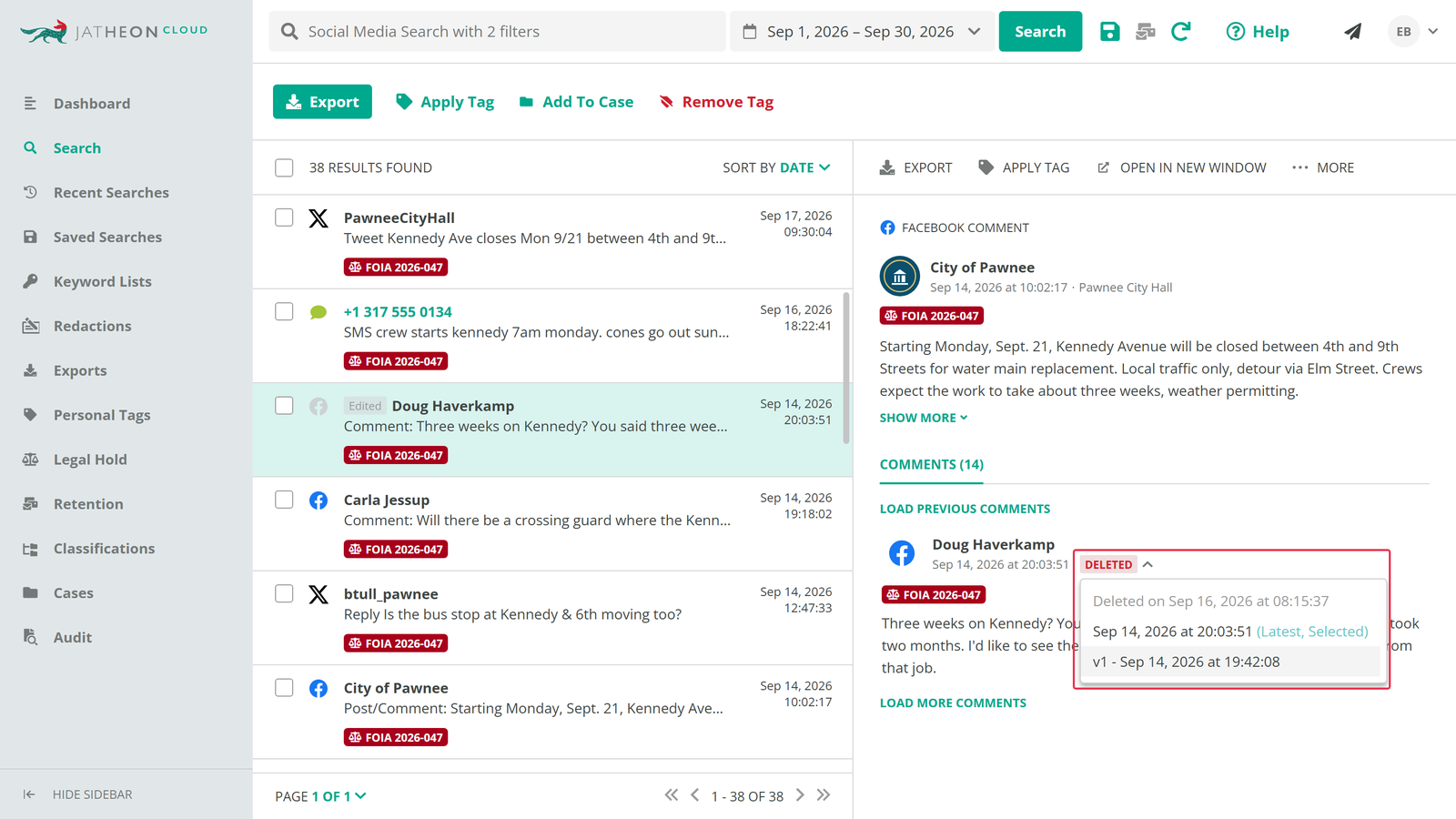Viewport: 1456px width, 819px height.
Task: Click the results list vertical scrollbar
Action: tap(846, 368)
